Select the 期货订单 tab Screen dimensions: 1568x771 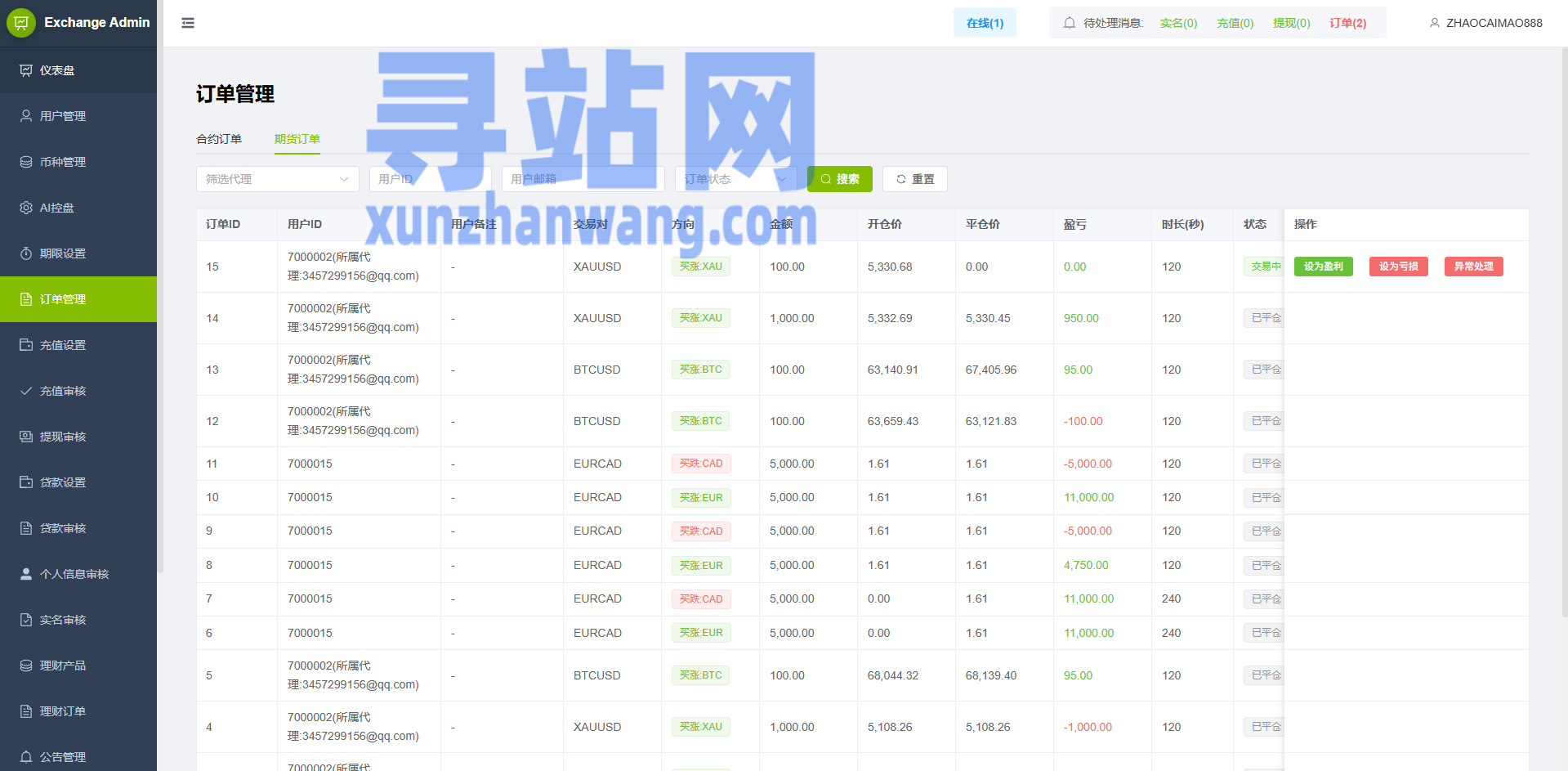297,139
